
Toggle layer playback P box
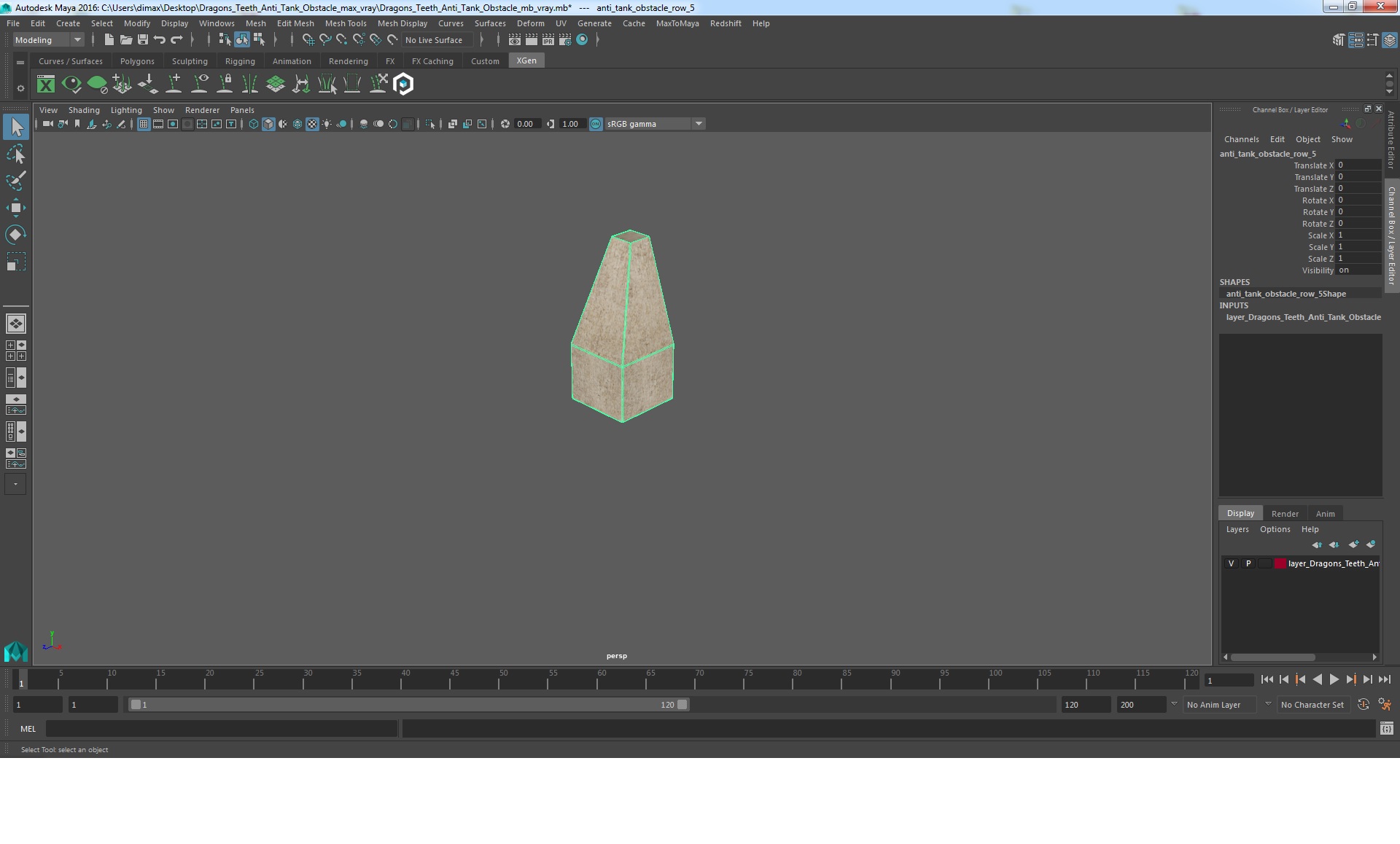(1248, 563)
